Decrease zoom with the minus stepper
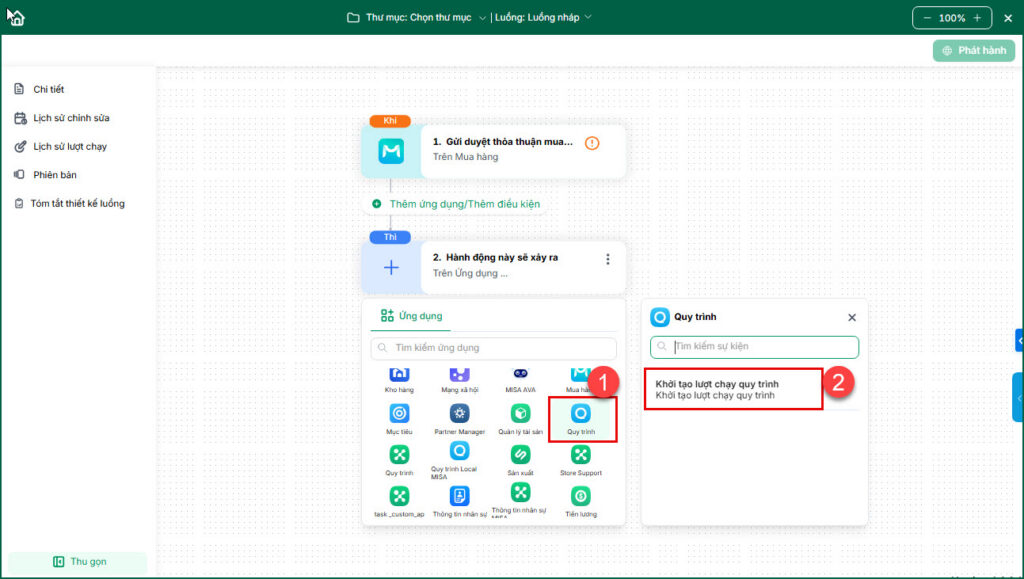 927,18
